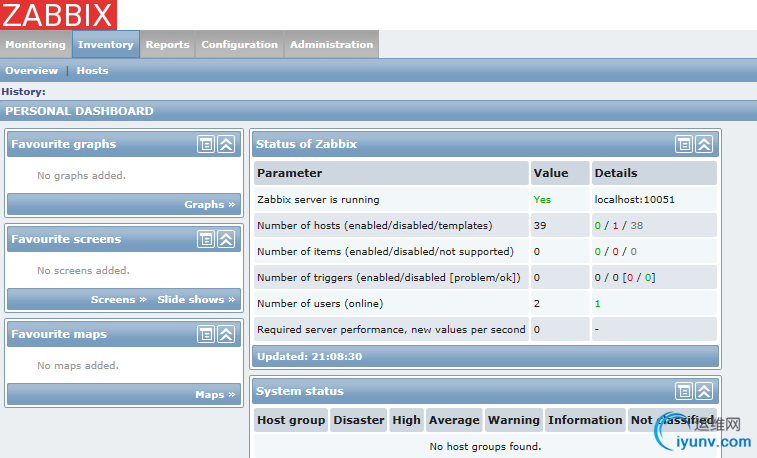The image size is (757, 458).
Task: Click triggers details '0 / 0 [0 / 0]'
Action: (x=625, y=278)
